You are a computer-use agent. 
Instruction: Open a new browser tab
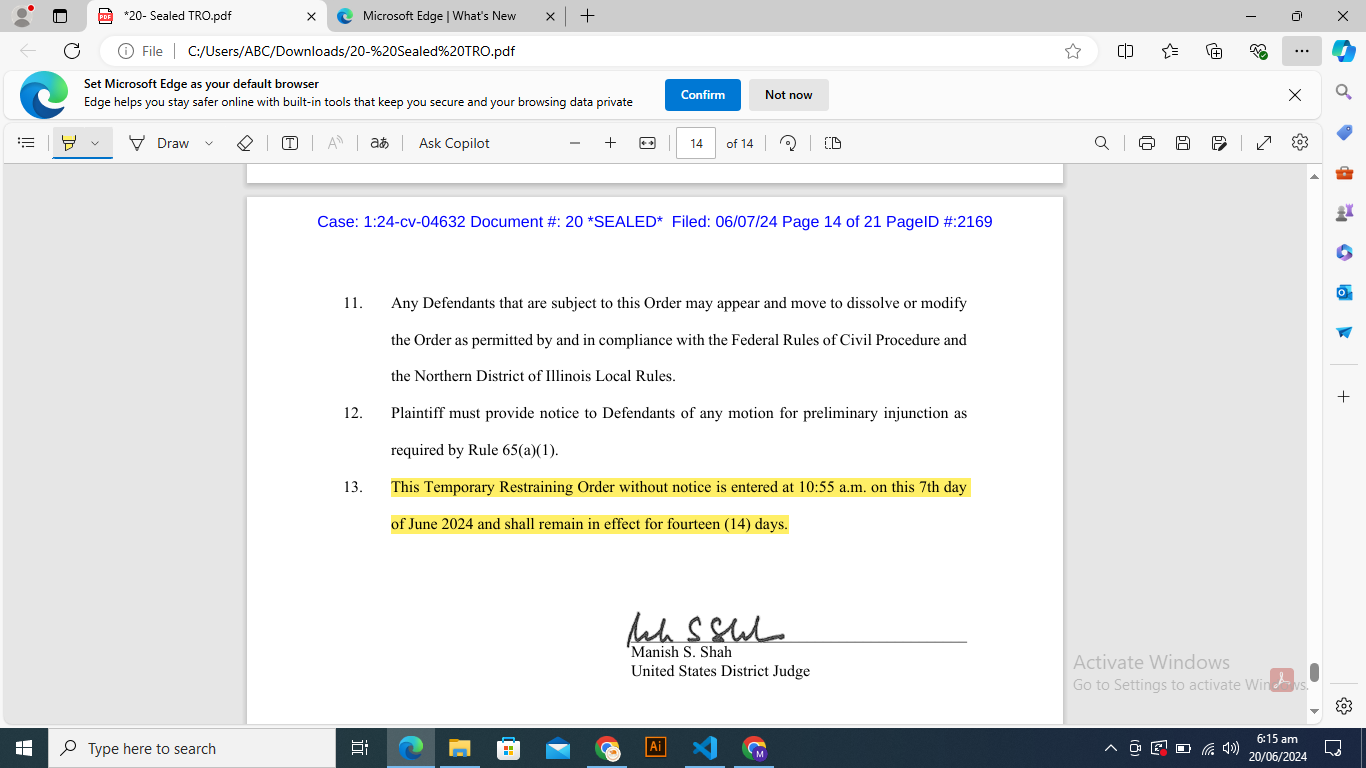pyautogui.click(x=587, y=16)
